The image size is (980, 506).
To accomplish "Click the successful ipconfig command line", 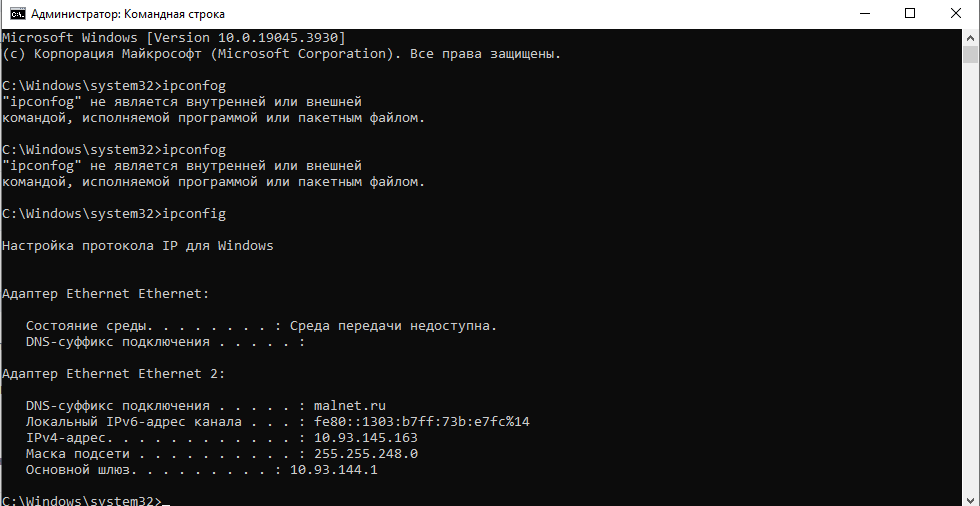I will tap(114, 214).
